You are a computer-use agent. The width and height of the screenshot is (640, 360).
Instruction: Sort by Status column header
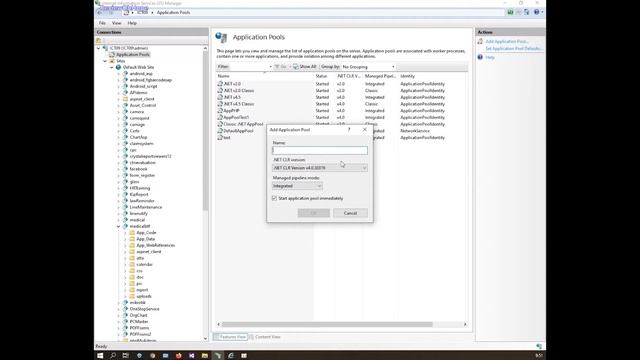321,76
